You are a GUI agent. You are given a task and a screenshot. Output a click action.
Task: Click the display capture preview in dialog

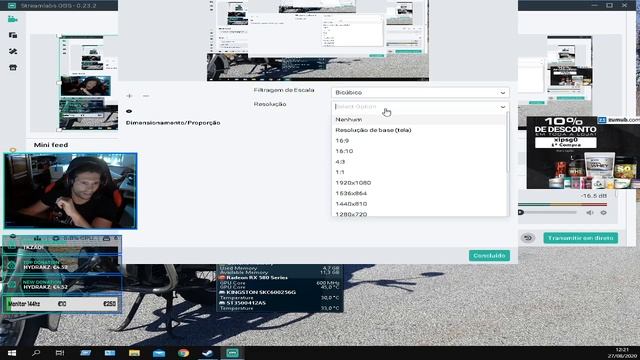[318, 40]
